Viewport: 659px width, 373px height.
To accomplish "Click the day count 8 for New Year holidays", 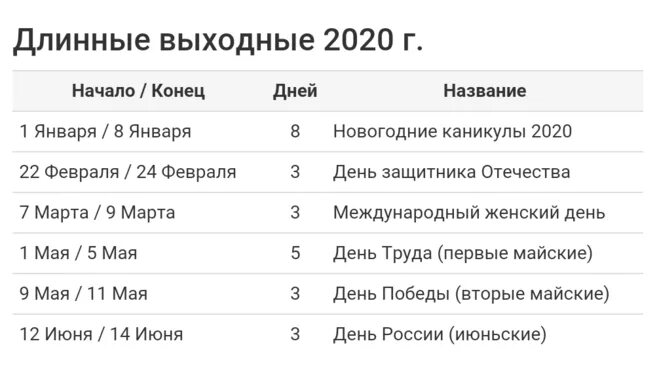I will click(295, 131).
